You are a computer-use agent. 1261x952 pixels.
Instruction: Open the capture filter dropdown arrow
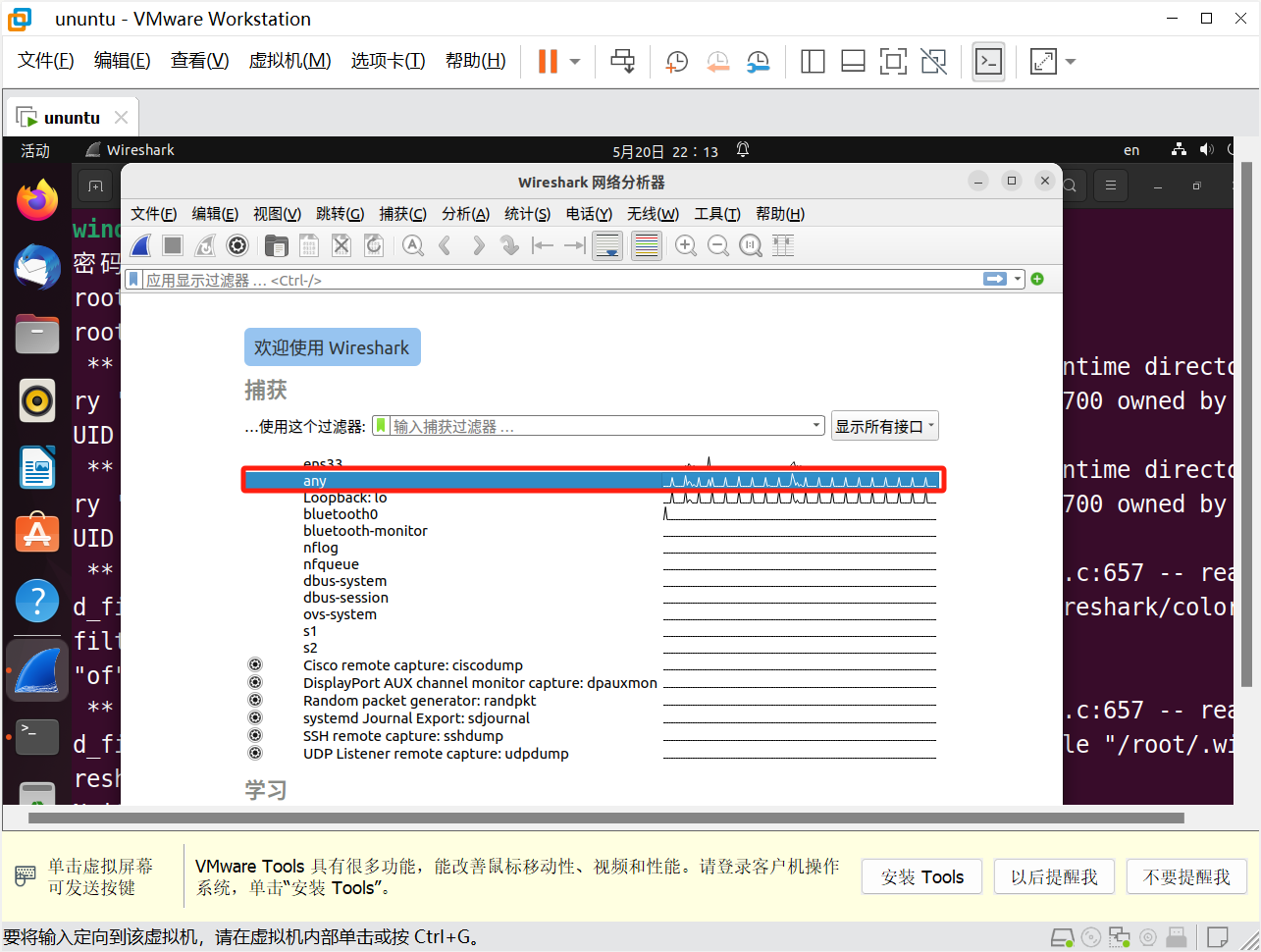click(x=816, y=426)
